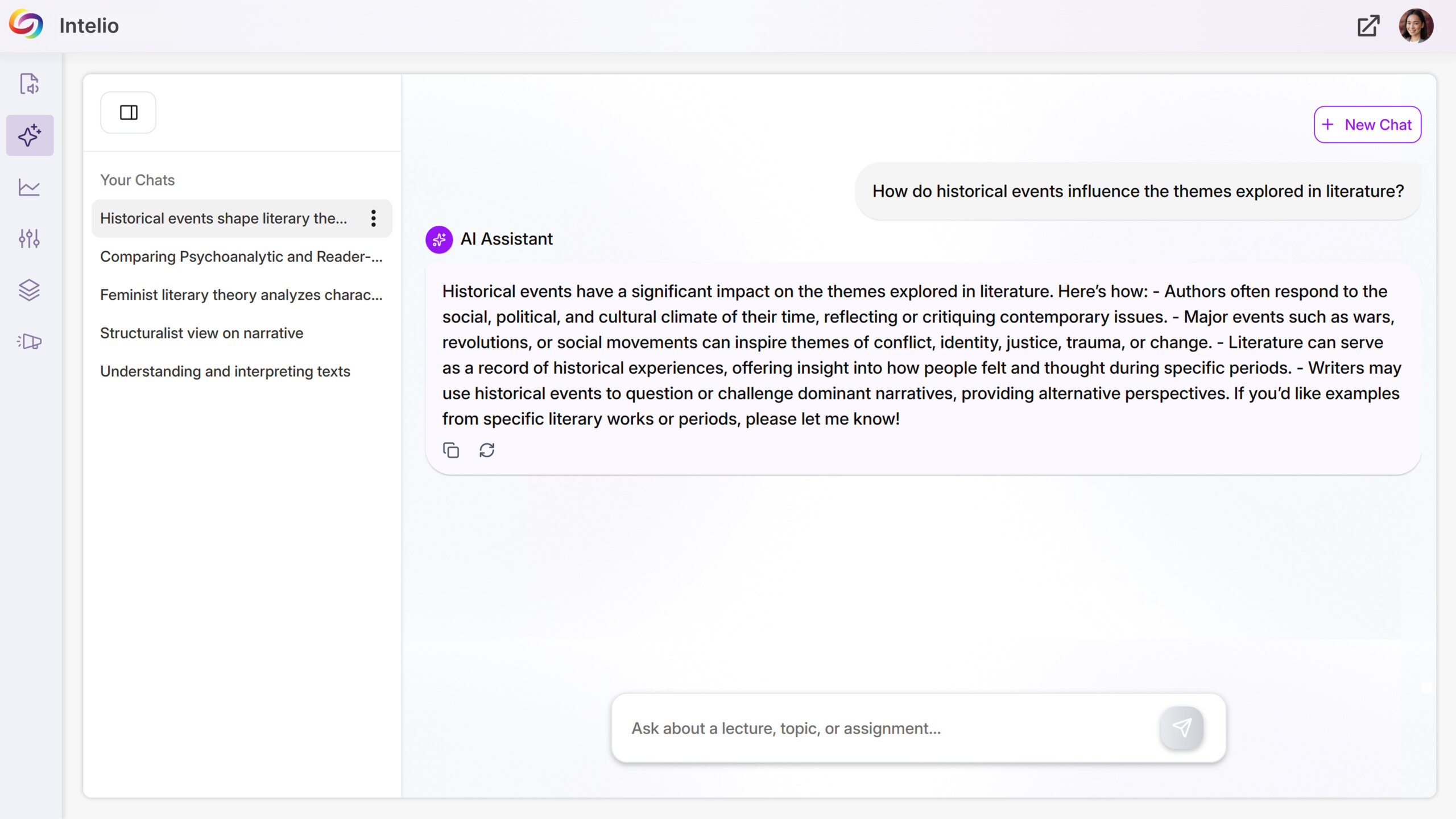Screen dimensions: 1456x819
Task: Select Structuralist view on narrative chat
Action: coord(201,333)
